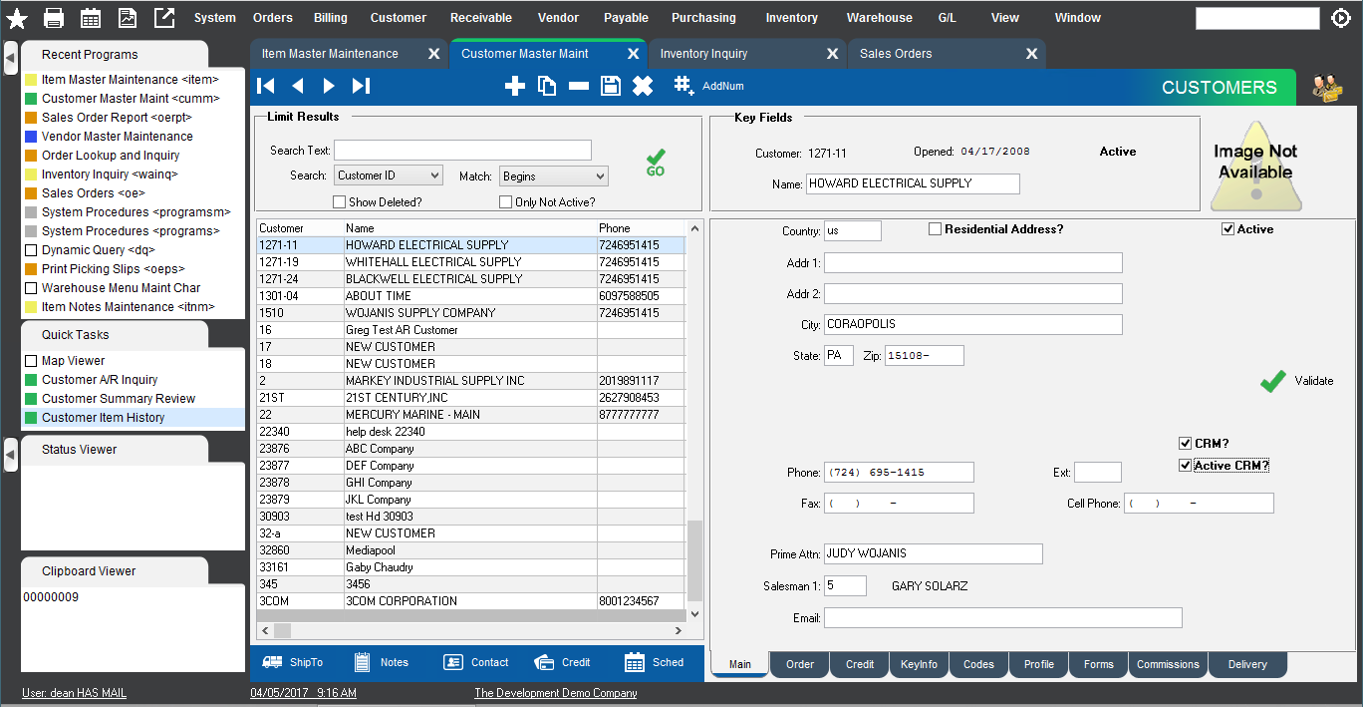Collapse the Status Viewer panel arrow
This screenshot has width=1363, height=707.
(10, 456)
